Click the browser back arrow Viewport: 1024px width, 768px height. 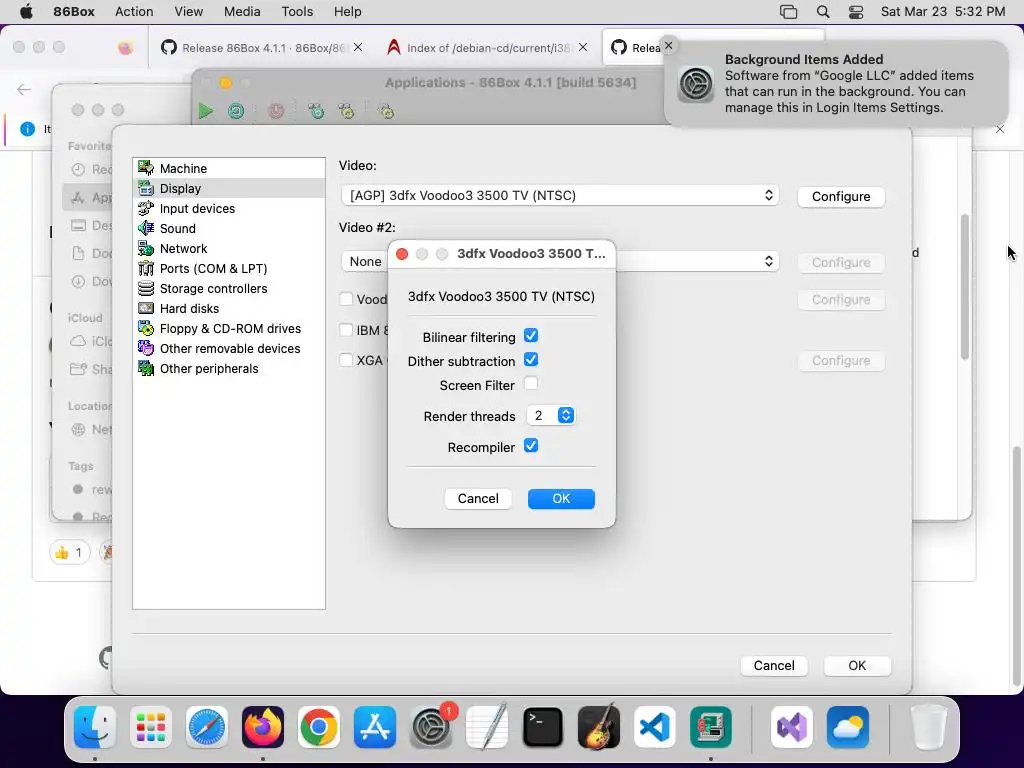[24, 89]
